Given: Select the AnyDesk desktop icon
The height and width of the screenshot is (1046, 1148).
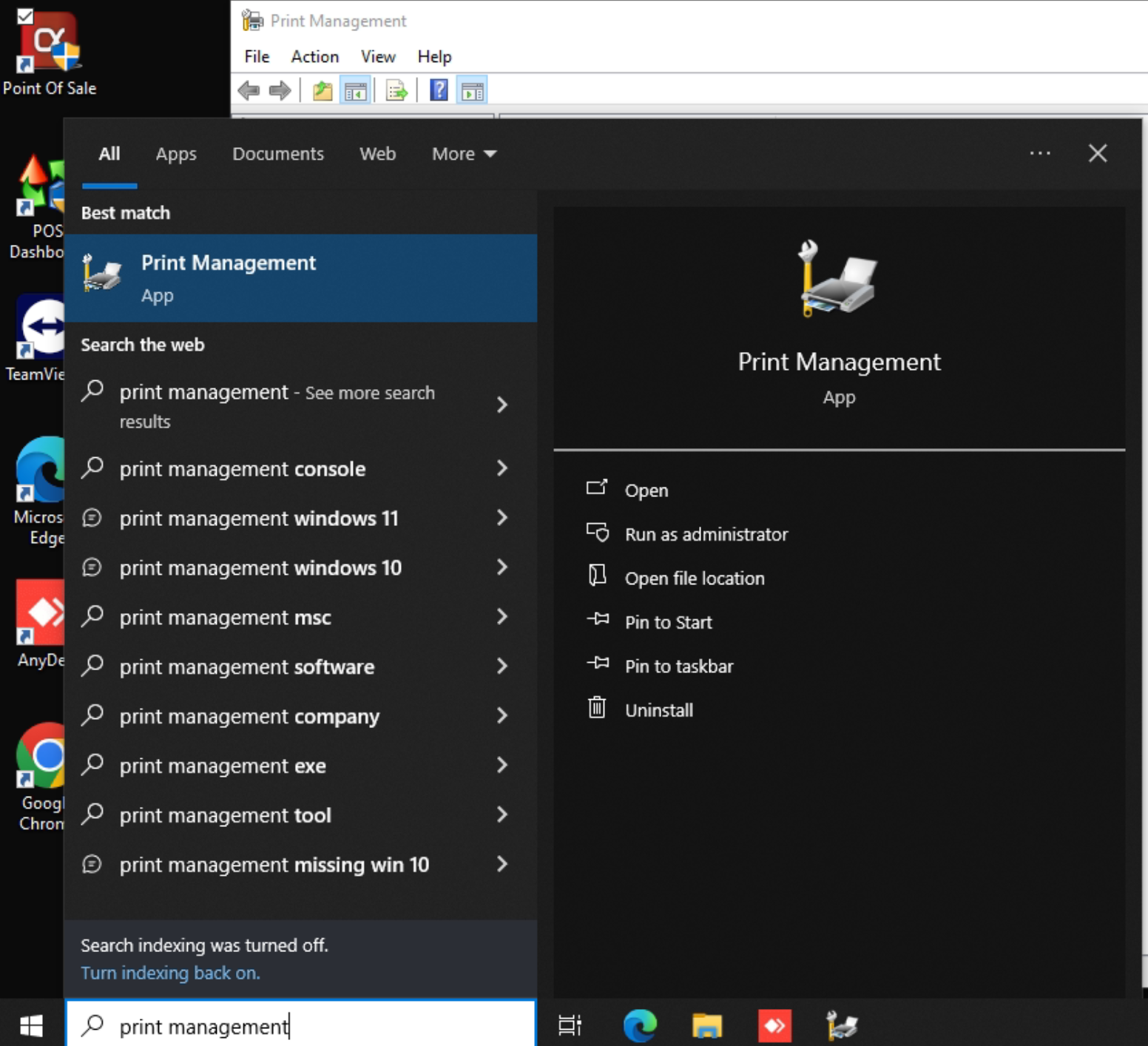Looking at the screenshot, I should click(x=41, y=624).
